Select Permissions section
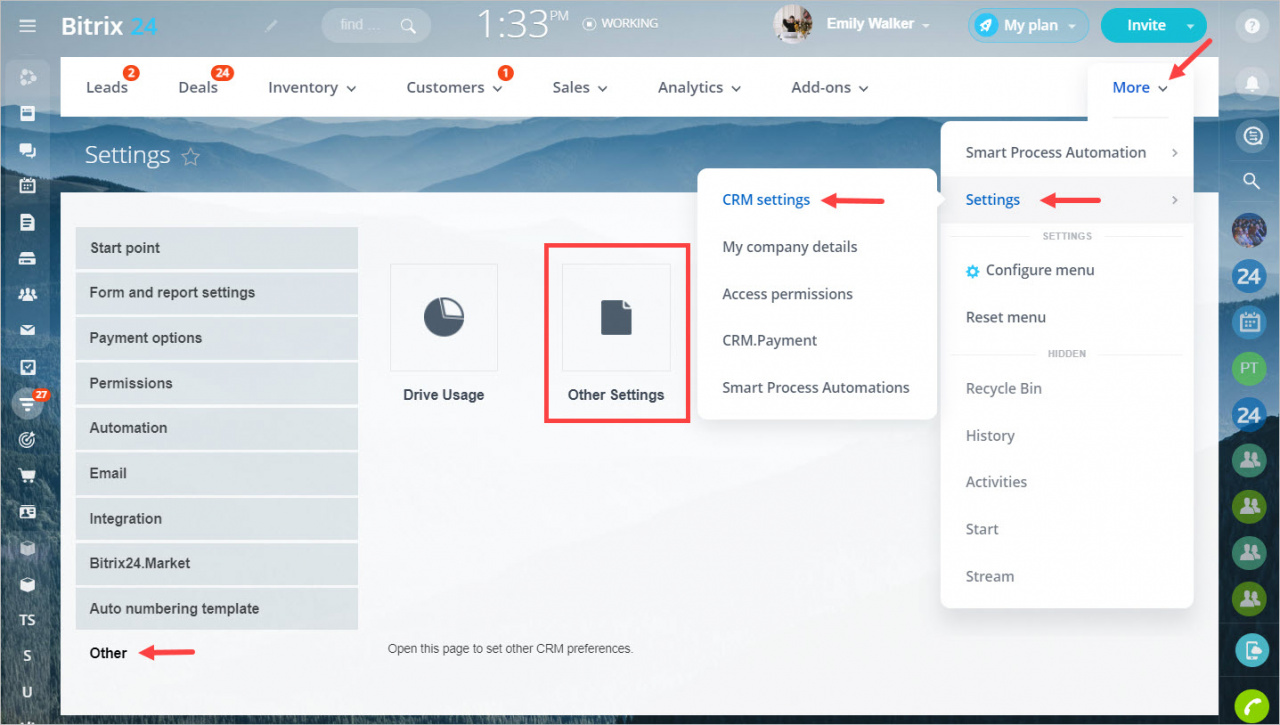Screen dimensions: 1280x725 point(217,383)
